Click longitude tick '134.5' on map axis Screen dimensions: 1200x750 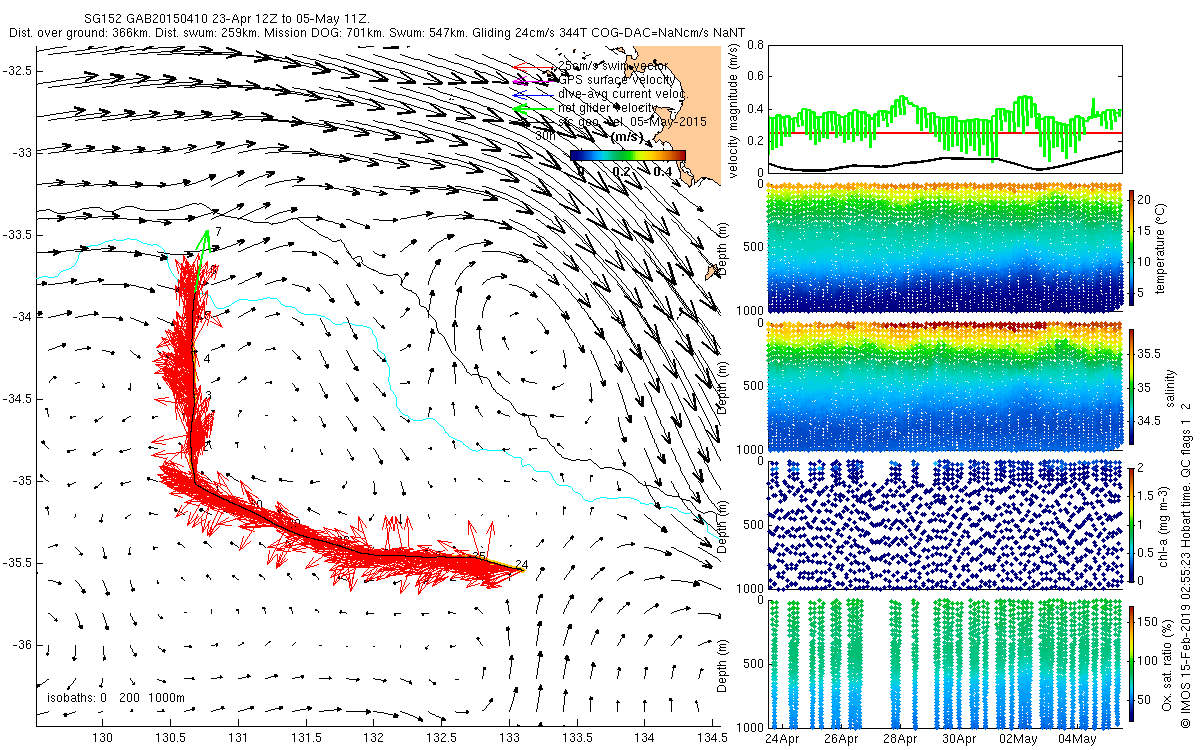click(711, 739)
